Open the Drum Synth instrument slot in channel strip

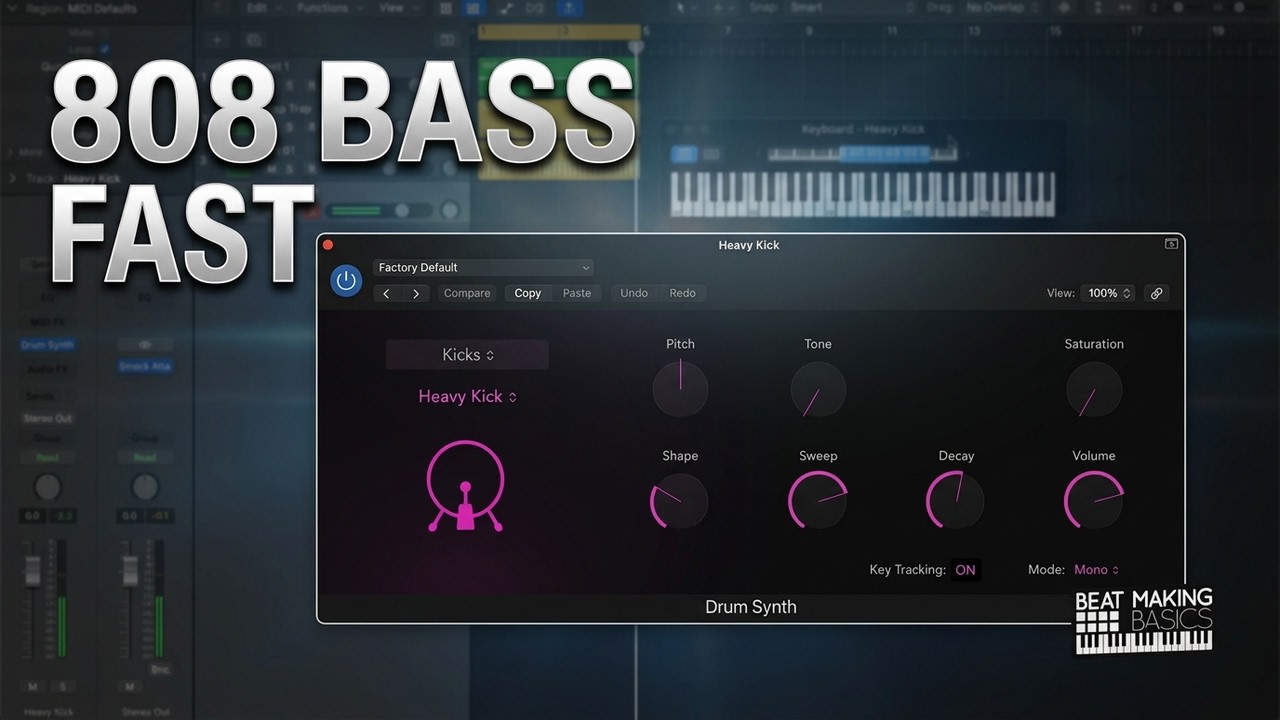[x=48, y=345]
